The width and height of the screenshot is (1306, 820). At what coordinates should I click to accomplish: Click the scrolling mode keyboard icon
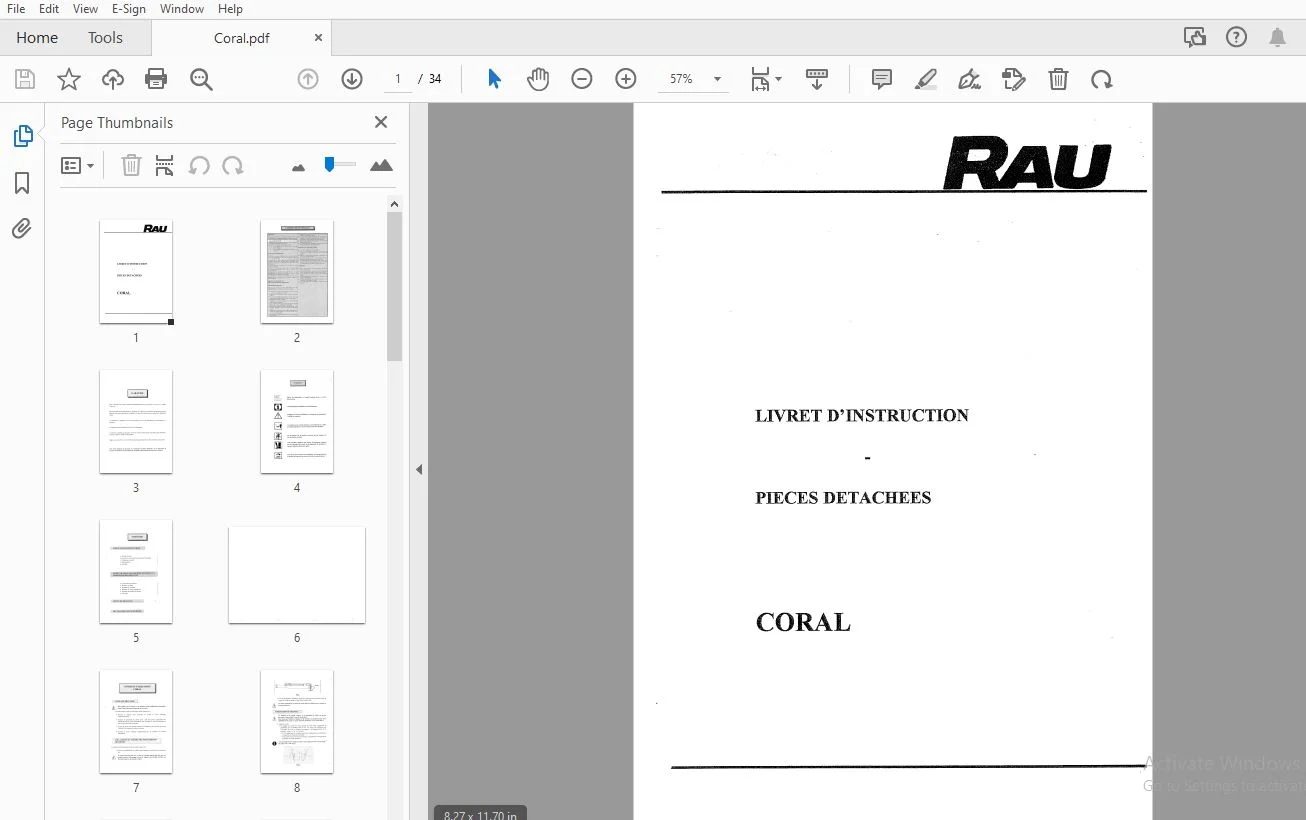[x=817, y=79]
